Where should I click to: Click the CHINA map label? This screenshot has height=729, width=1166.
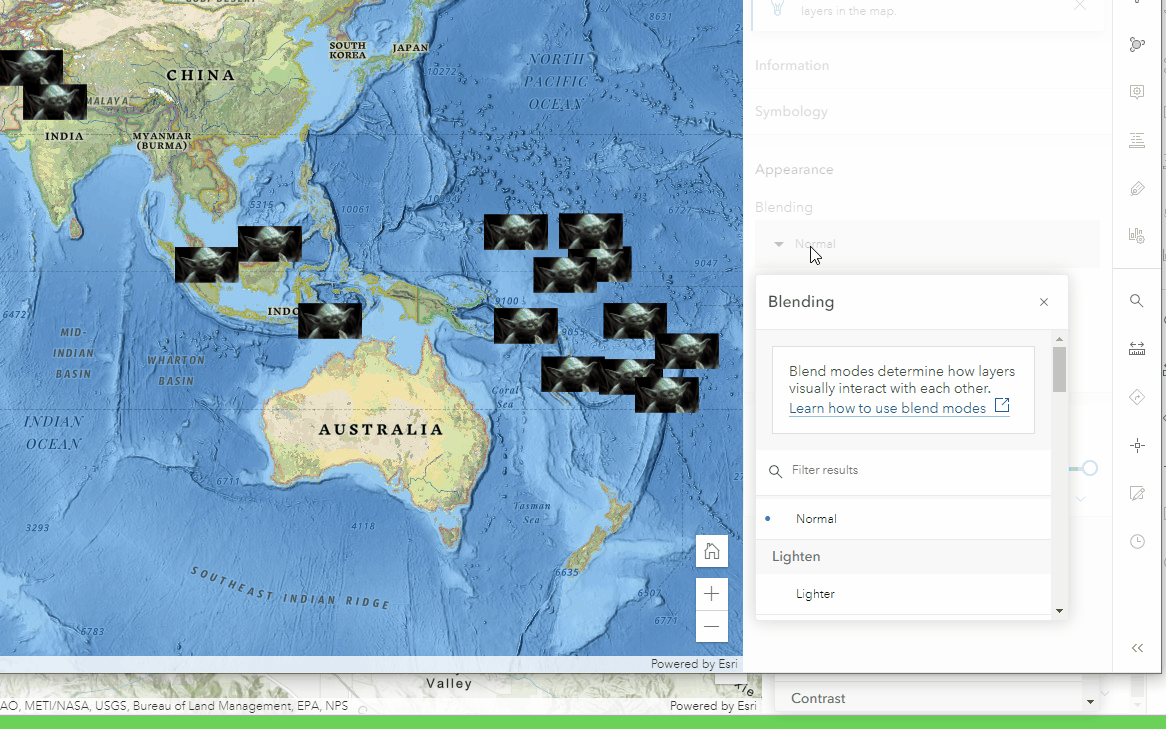pos(201,75)
